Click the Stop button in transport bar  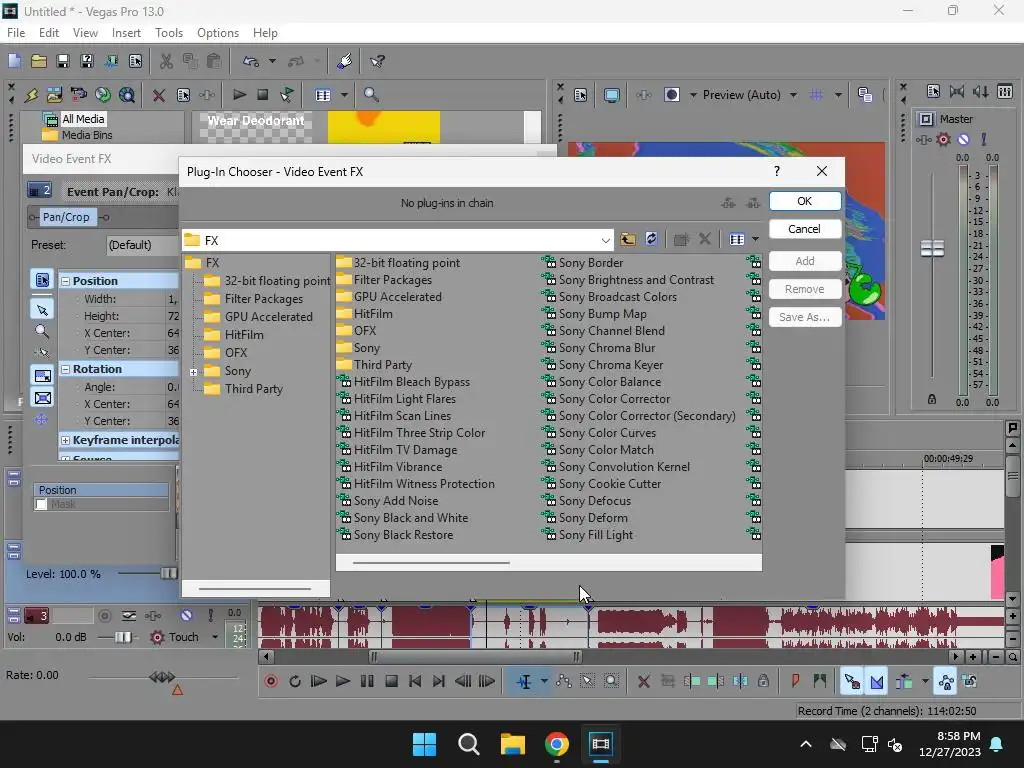pyautogui.click(x=391, y=681)
